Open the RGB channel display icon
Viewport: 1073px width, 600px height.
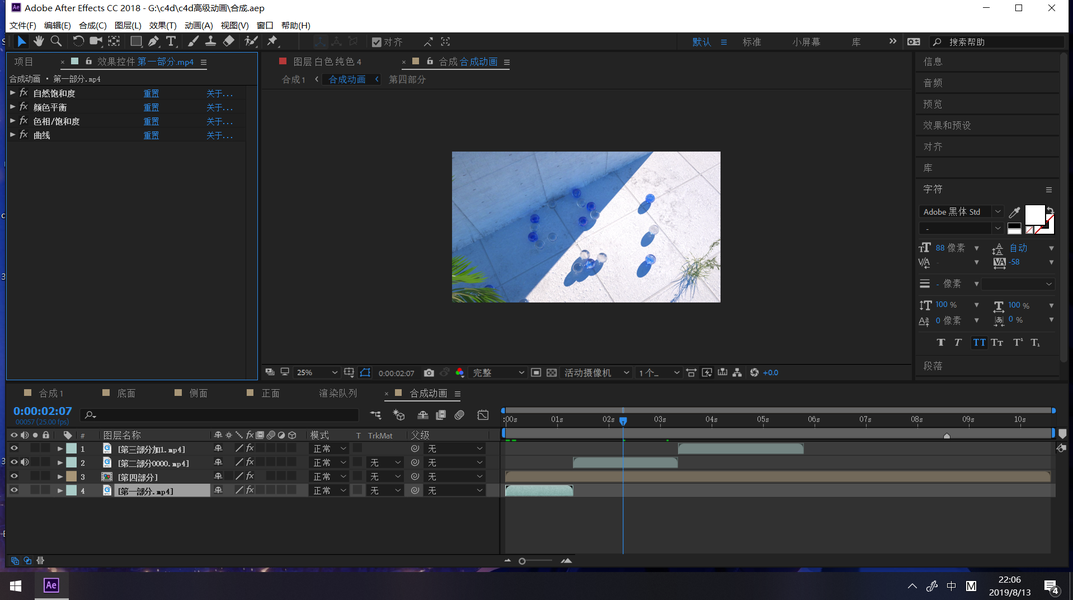click(x=460, y=373)
